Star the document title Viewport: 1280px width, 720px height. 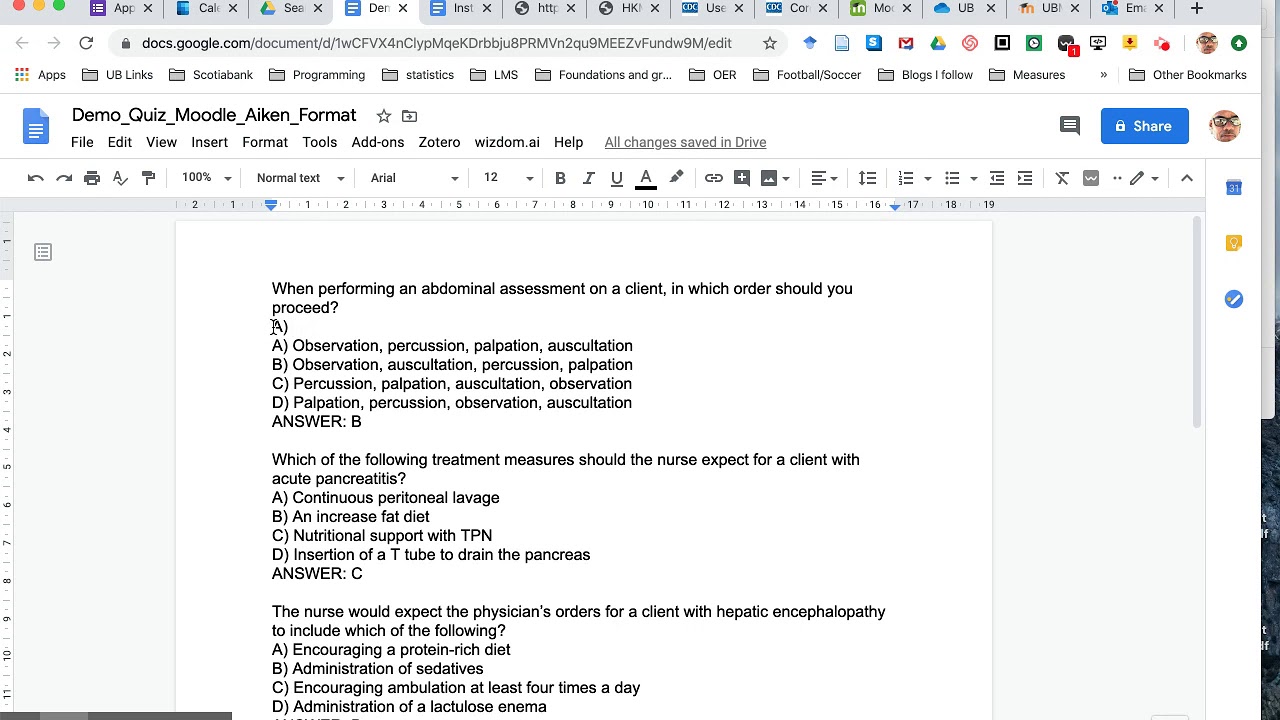coord(383,116)
